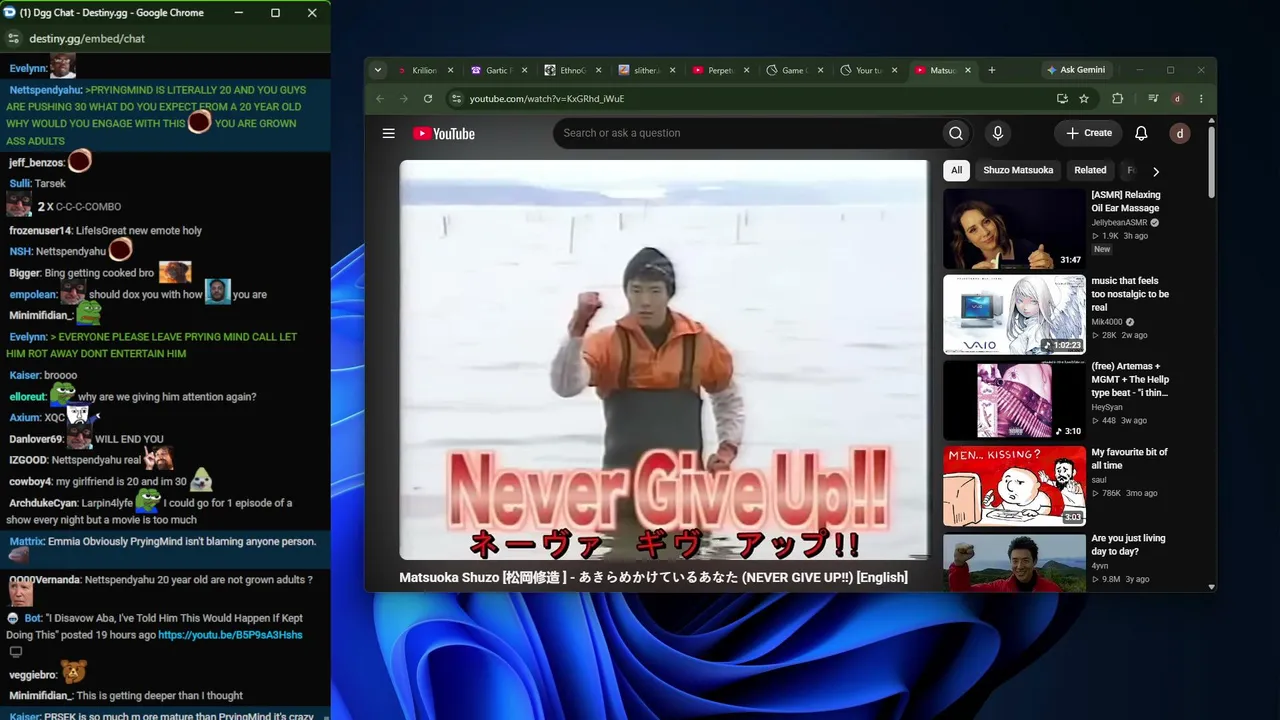Open the YouTube guide hamburger menu
The image size is (1280, 720).
[x=388, y=133]
